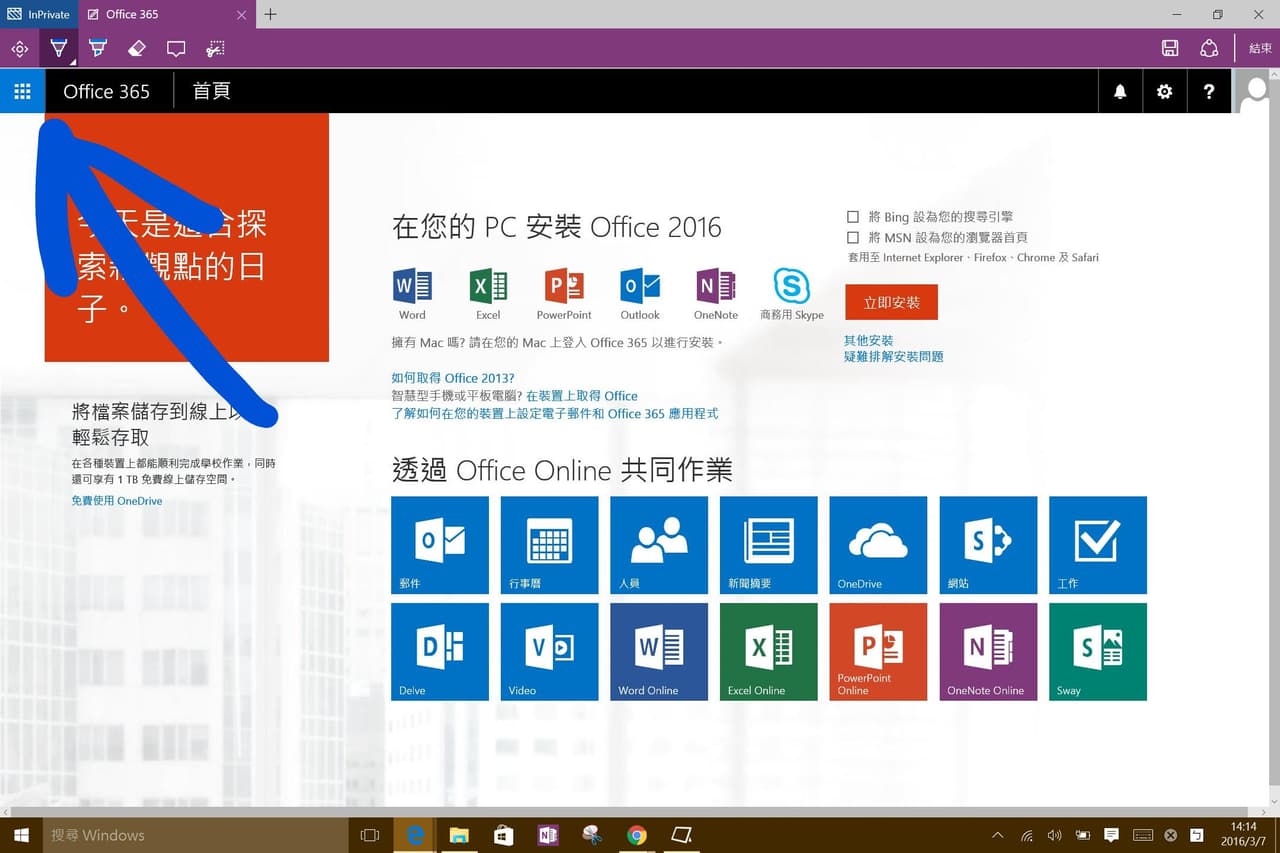This screenshot has height=853, width=1280.
Task: Save the web note with the disk icon
Action: [x=1170, y=48]
